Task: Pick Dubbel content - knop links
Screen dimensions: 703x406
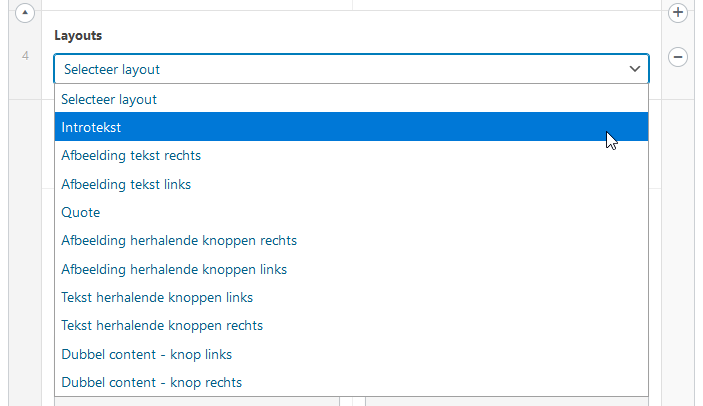Action: [352, 354]
